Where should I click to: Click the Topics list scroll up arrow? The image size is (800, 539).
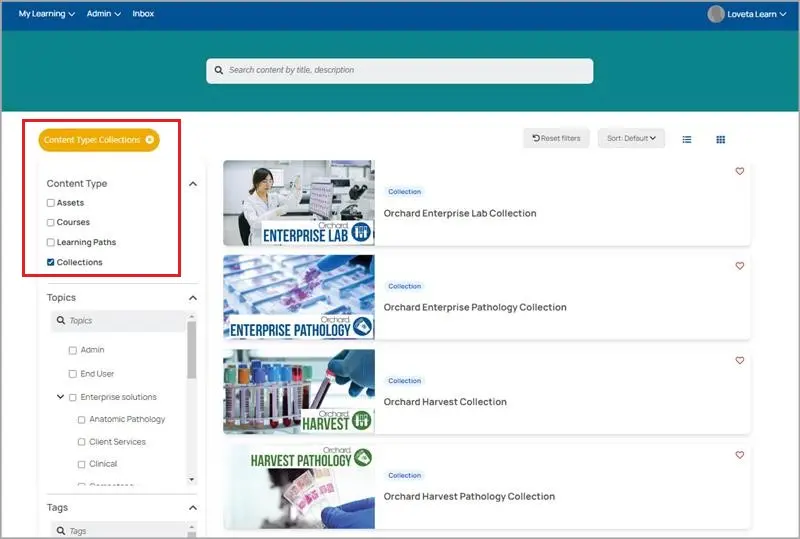(x=191, y=316)
